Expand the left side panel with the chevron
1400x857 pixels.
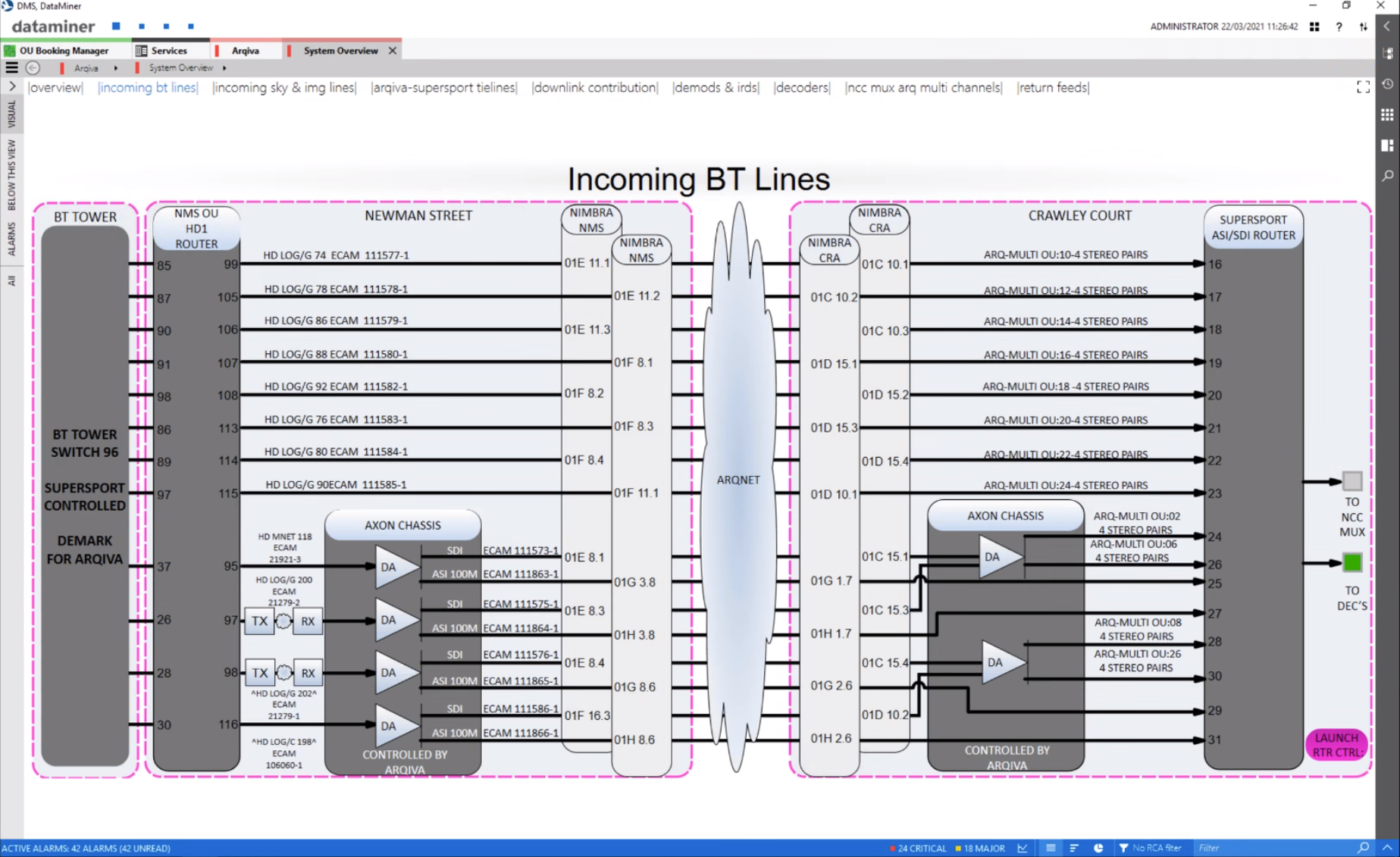pos(11,86)
